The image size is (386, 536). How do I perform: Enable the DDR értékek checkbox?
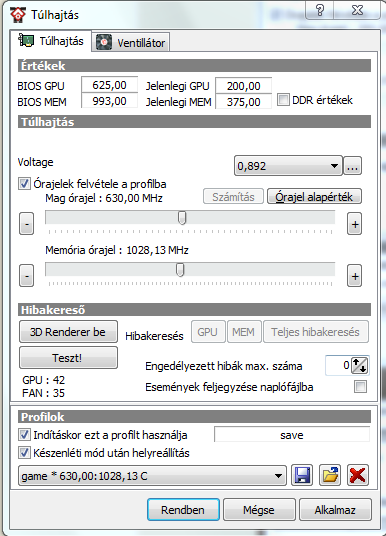[x=283, y=100]
